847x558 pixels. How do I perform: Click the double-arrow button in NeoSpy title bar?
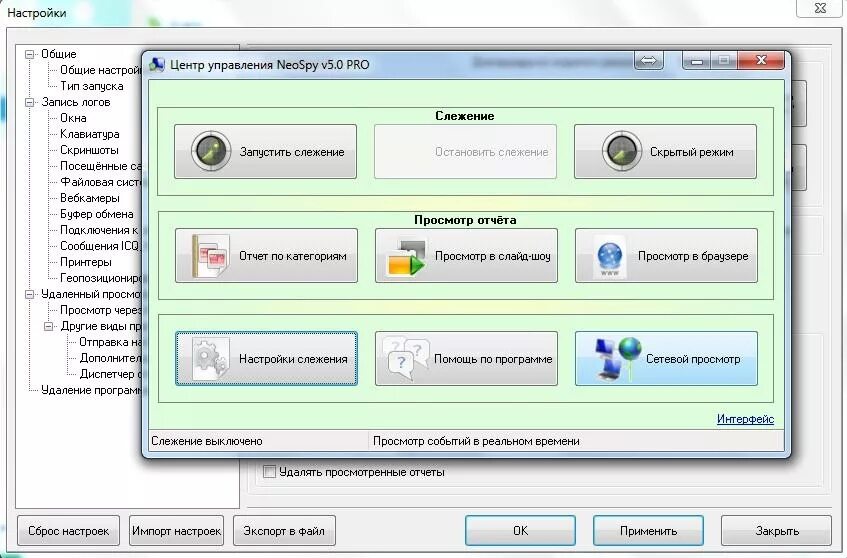point(649,60)
